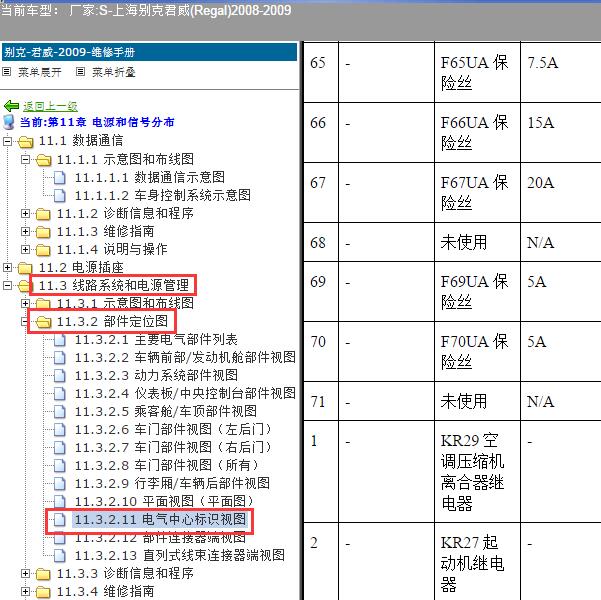
Task: Click row number 69 cell
Action: [x=321, y=292]
